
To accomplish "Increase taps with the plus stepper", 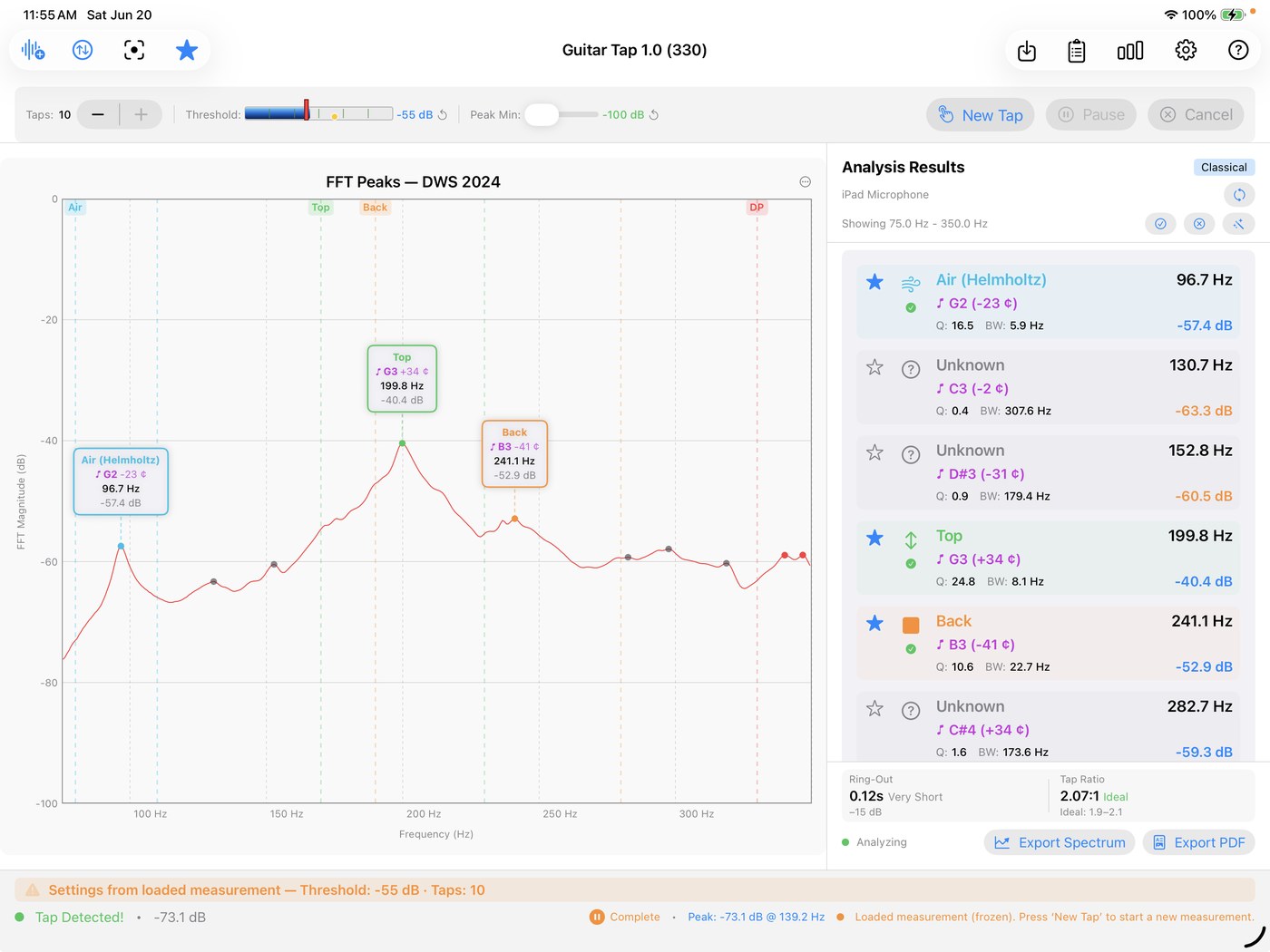I will click(x=141, y=115).
